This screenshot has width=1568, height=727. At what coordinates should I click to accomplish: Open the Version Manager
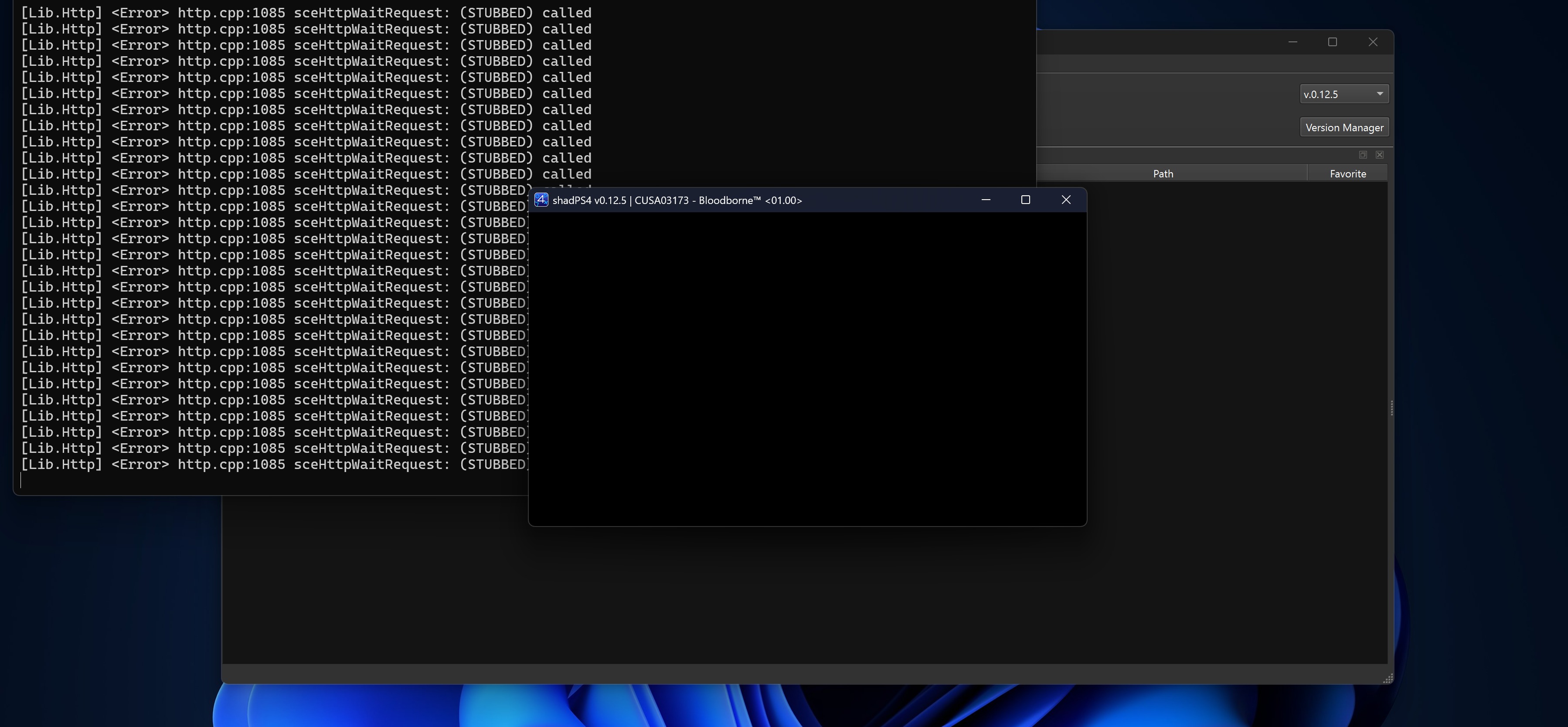coord(1344,127)
